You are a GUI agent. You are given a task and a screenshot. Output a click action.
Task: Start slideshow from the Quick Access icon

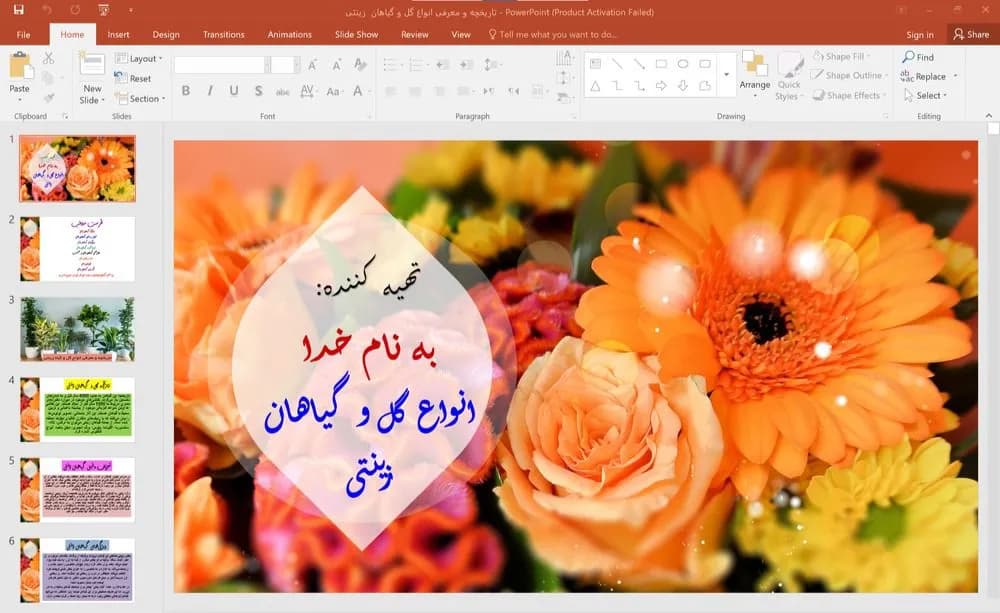pos(103,10)
